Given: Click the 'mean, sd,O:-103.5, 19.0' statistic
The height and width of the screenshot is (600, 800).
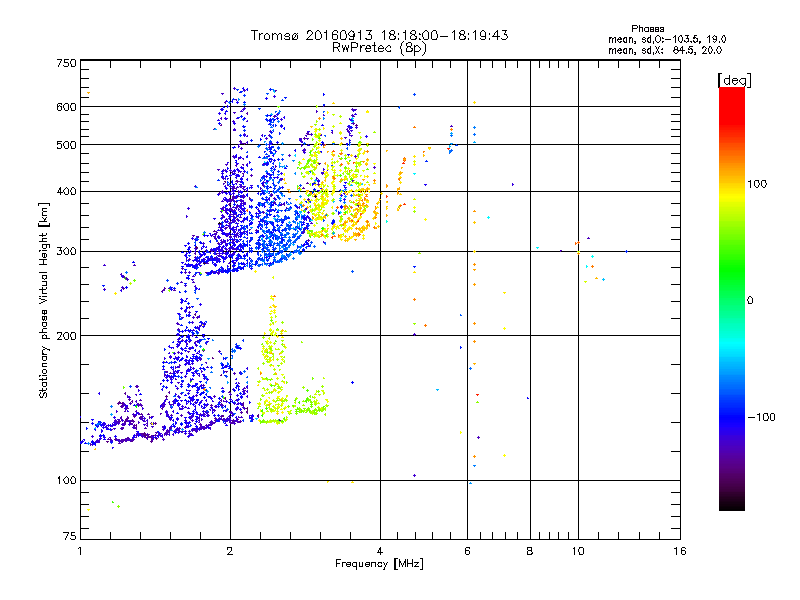Looking at the screenshot, I should point(667,39).
